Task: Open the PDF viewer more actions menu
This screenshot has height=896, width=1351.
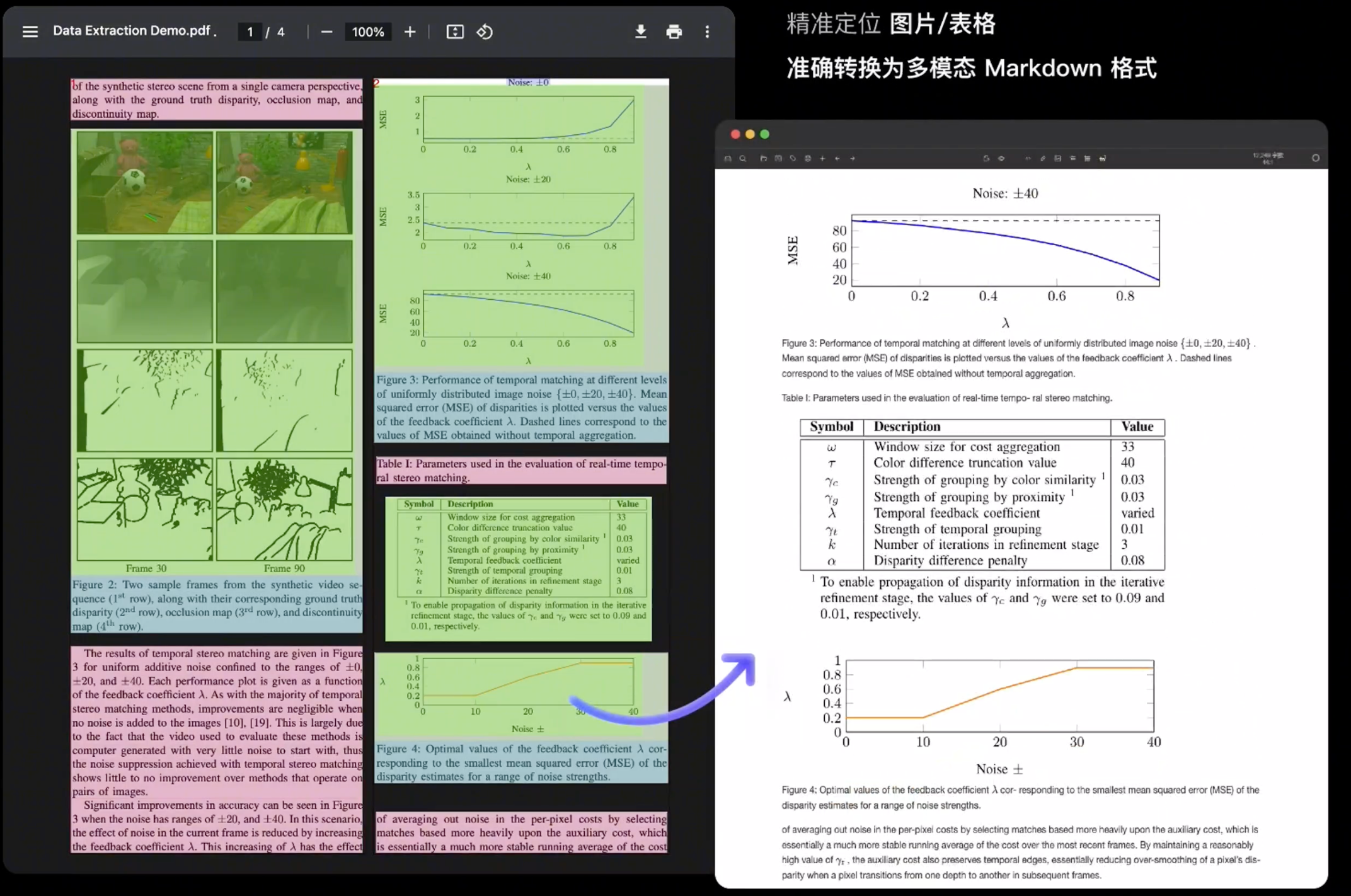Action: (707, 32)
